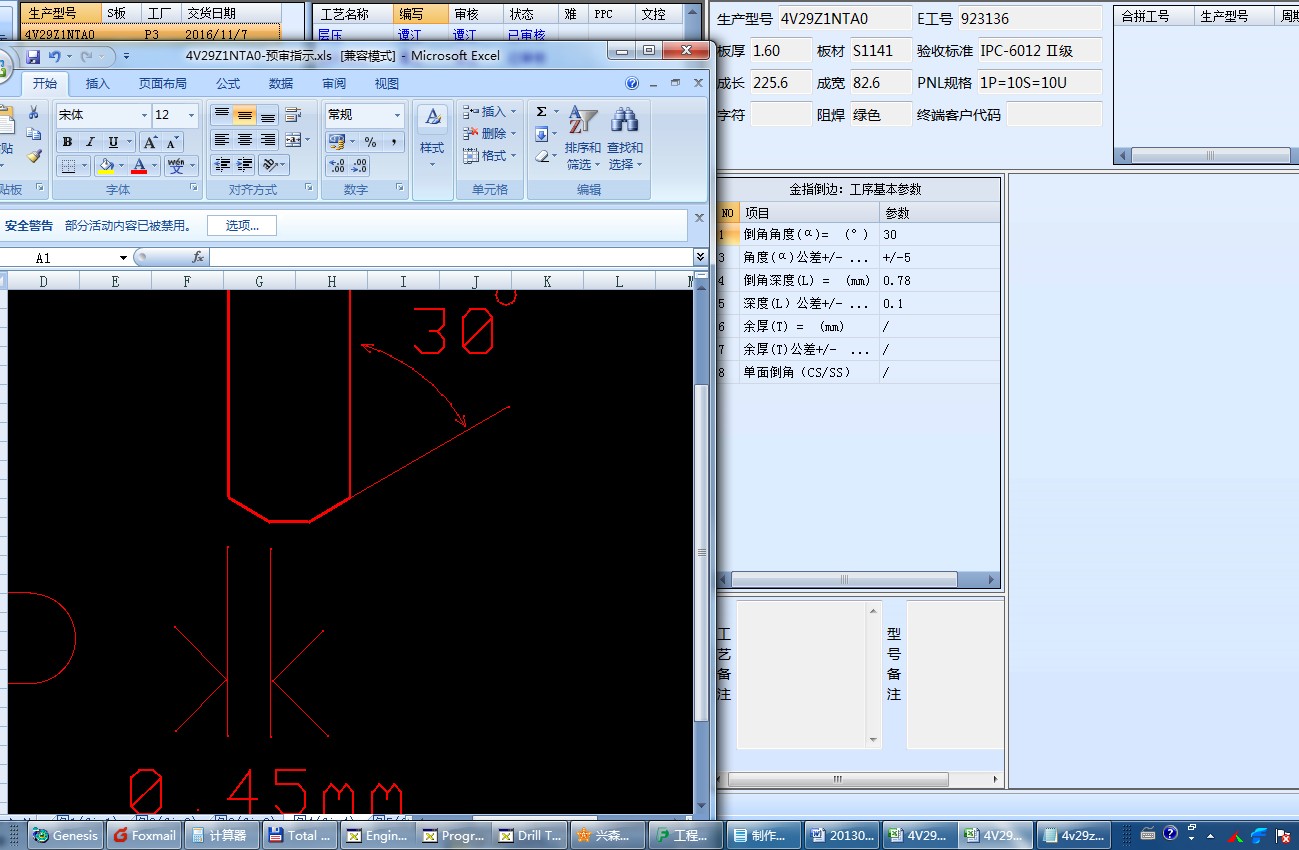Decrease the indent
The image size is (1299, 850).
tap(222, 165)
